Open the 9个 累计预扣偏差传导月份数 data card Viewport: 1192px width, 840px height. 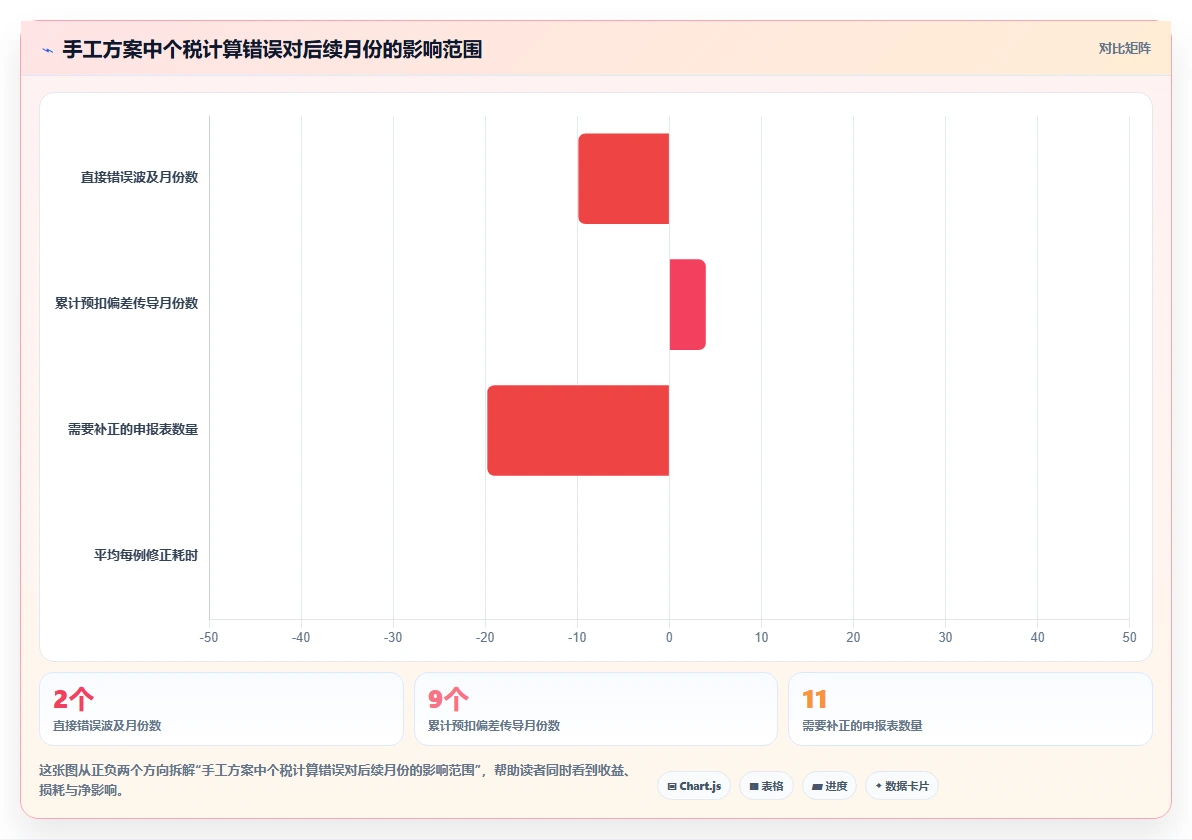click(x=596, y=708)
